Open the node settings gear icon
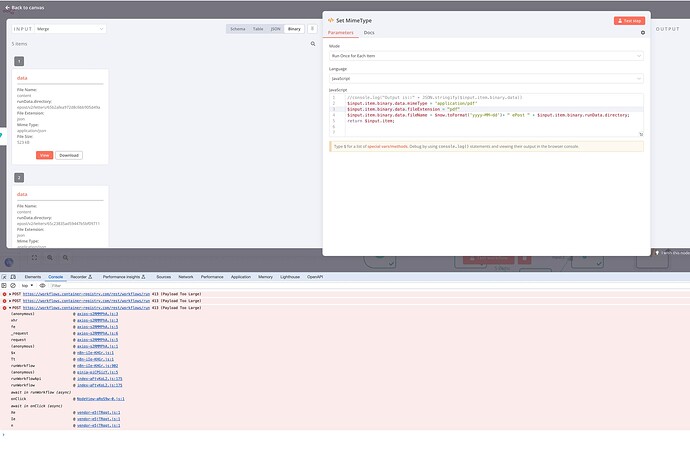Viewport: 690px width, 451px height. click(x=643, y=33)
